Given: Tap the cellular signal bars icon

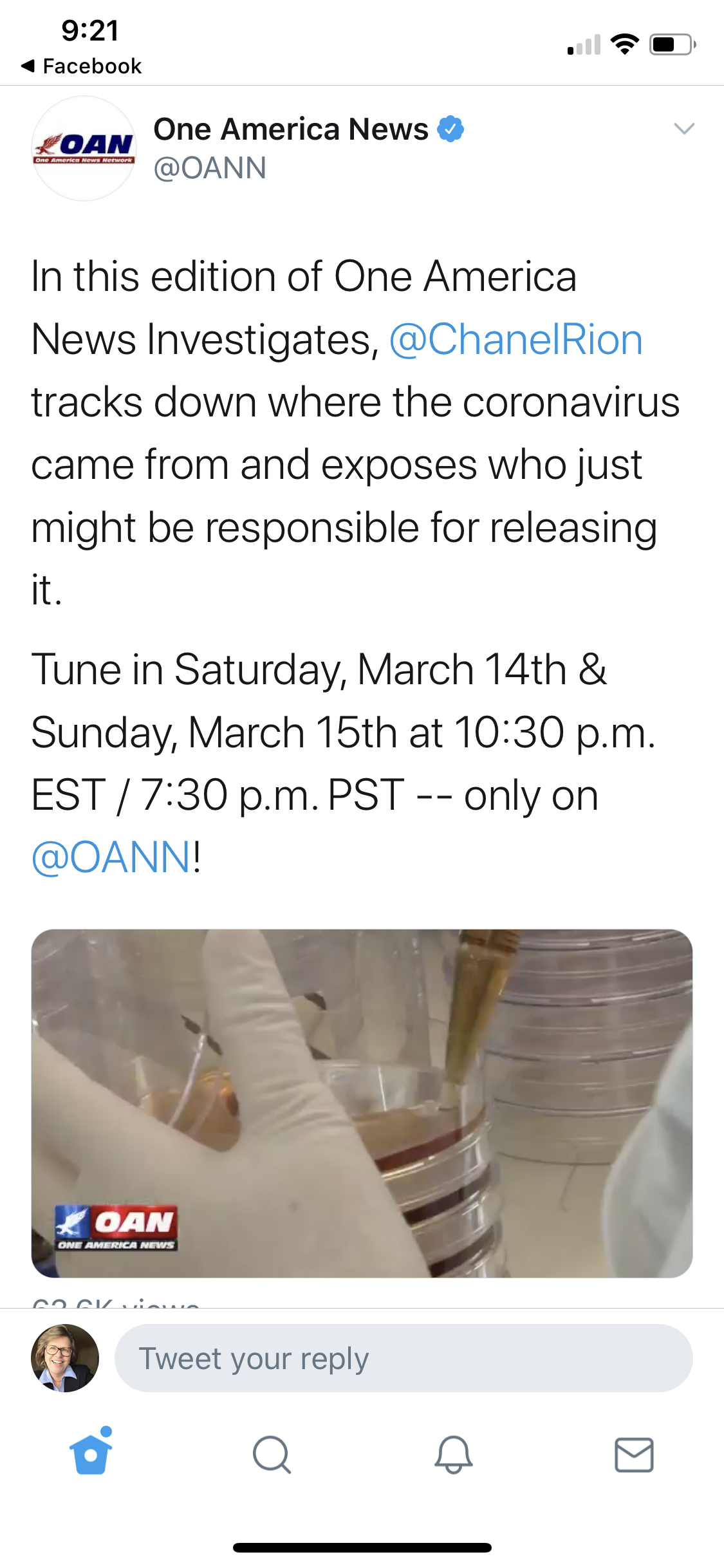Looking at the screenshot, I should pyautogui.click(x=584, y=45).
